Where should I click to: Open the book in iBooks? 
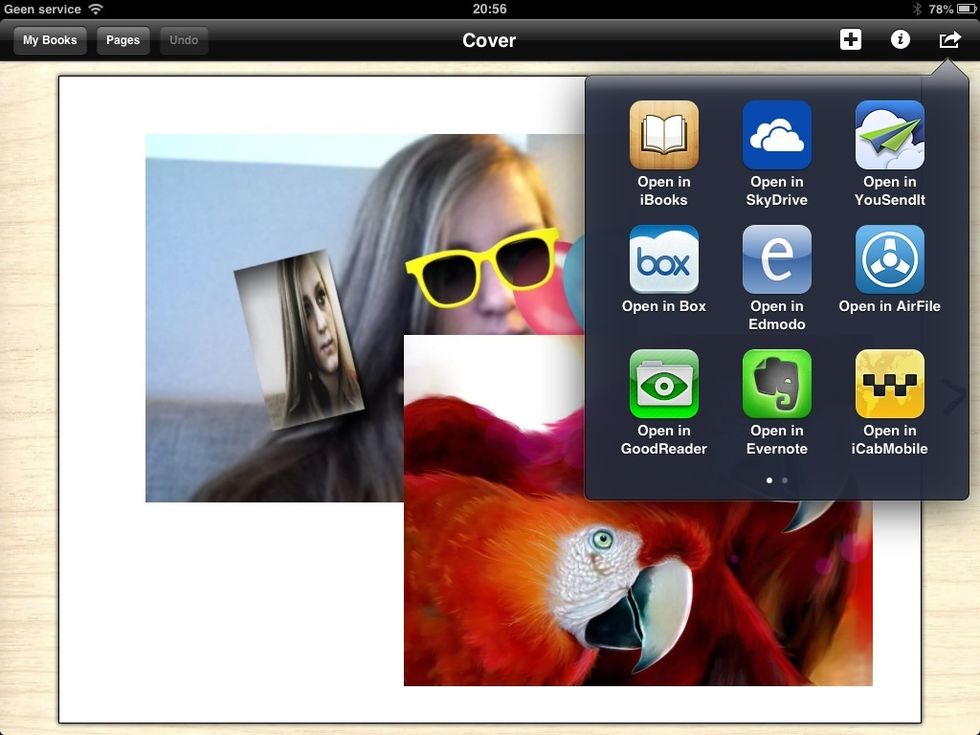point(664,136)
